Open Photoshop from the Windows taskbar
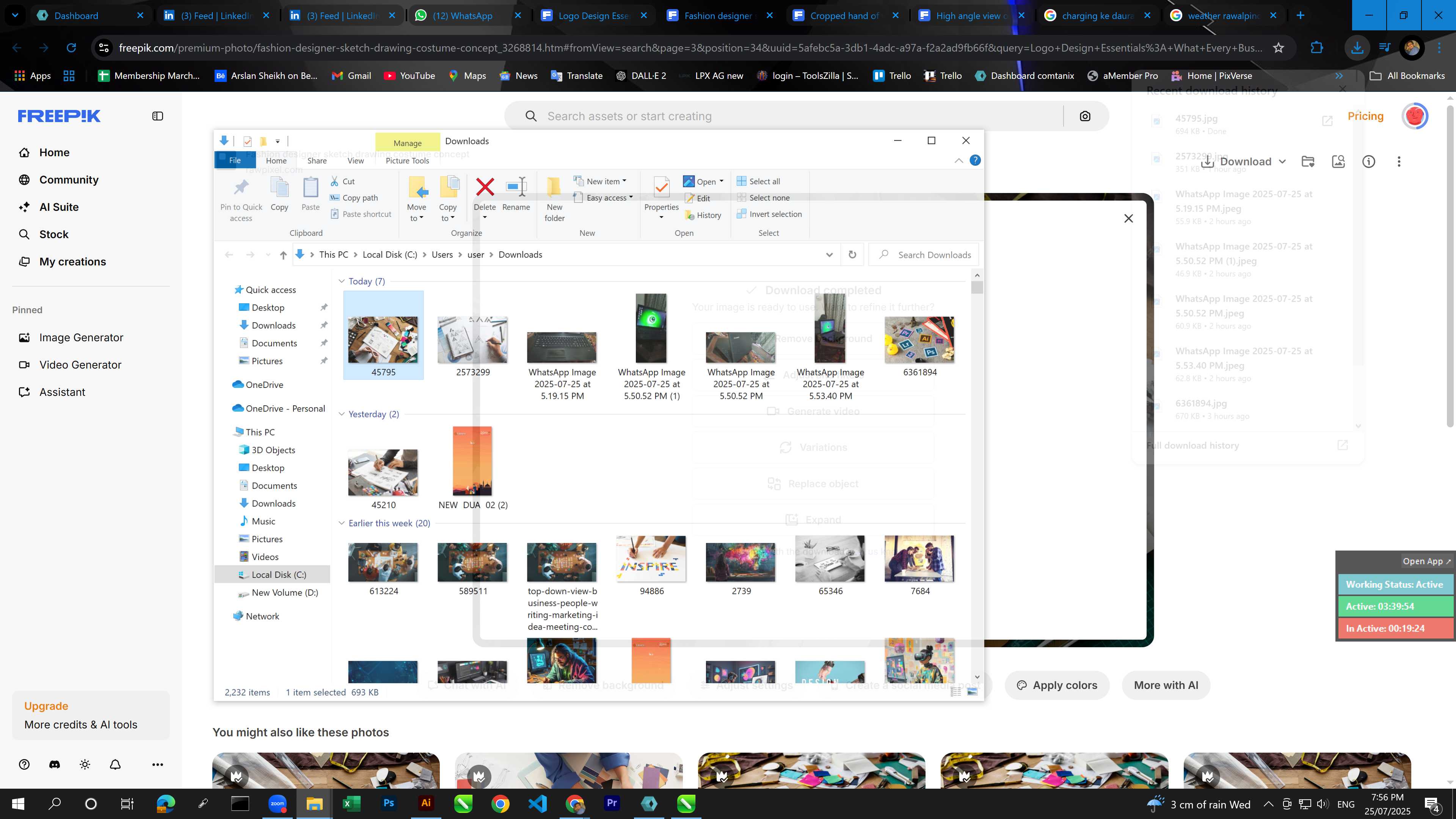Image resolution: width=1456 pixels, height=819 pixels. coord(388,804)
